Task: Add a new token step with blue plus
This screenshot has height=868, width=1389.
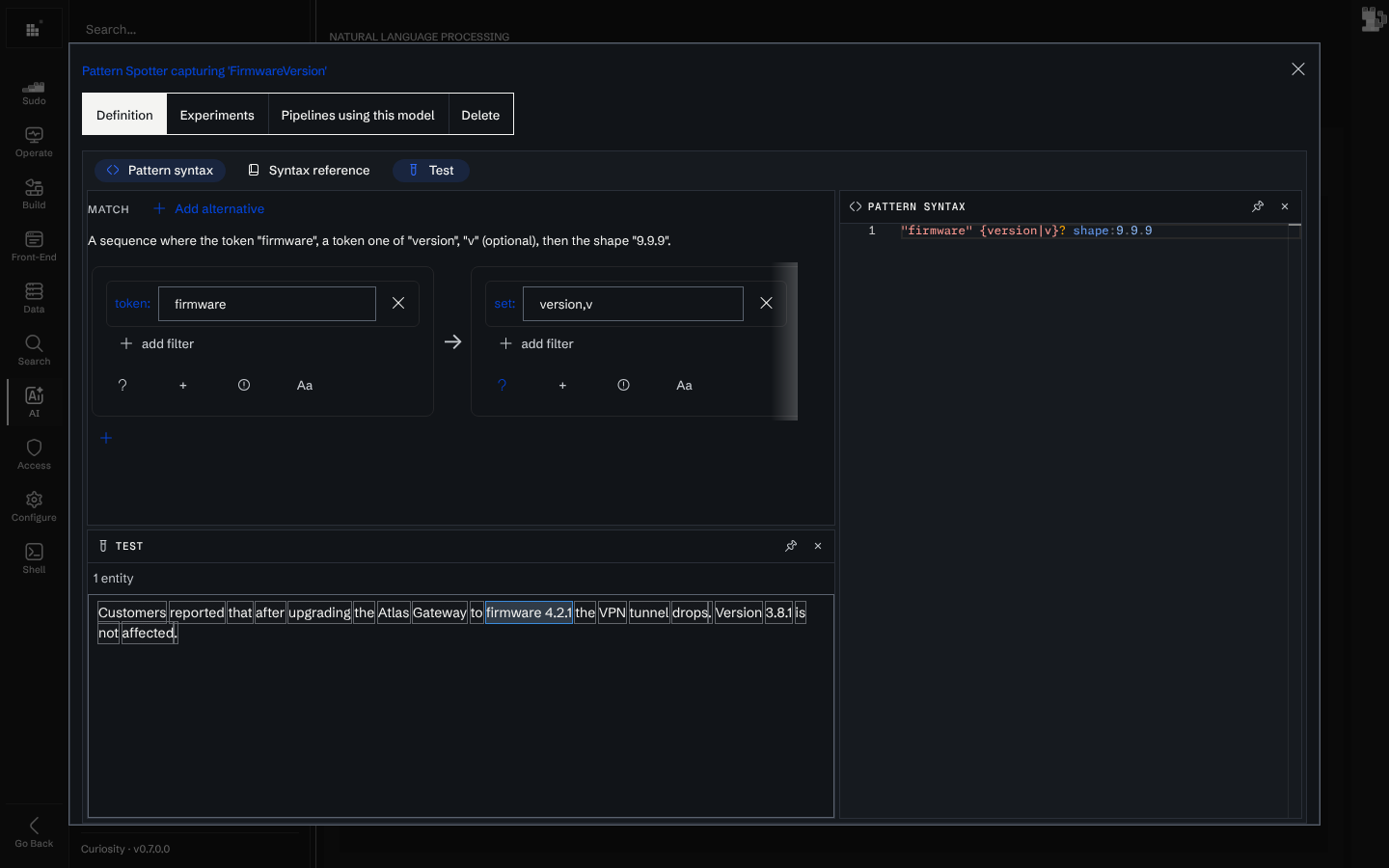Action: tap(106, 438)
